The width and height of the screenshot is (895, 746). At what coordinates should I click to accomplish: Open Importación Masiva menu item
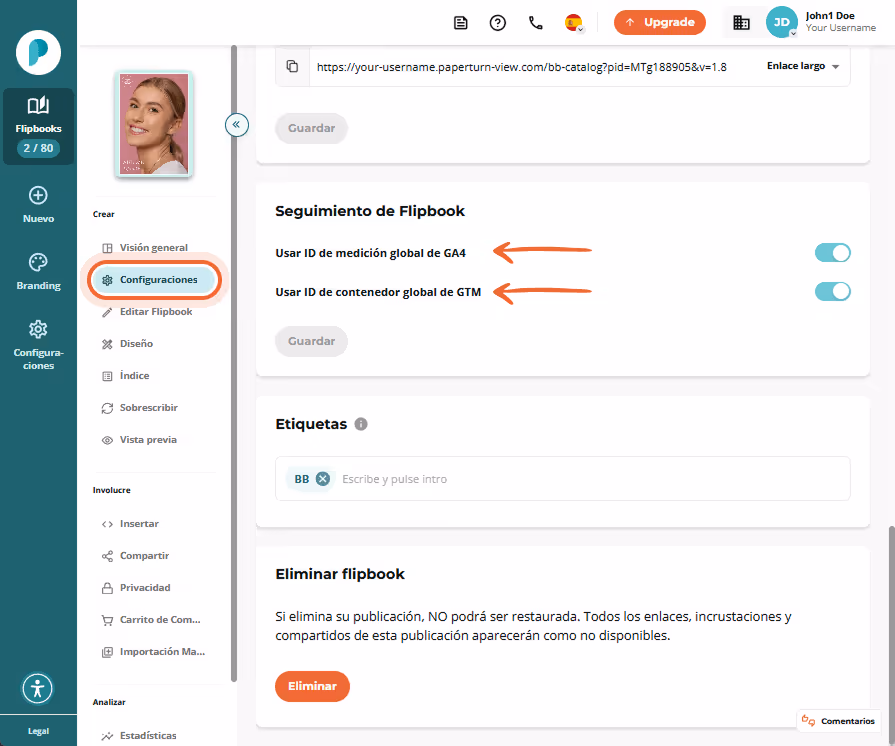coord(153,651)
